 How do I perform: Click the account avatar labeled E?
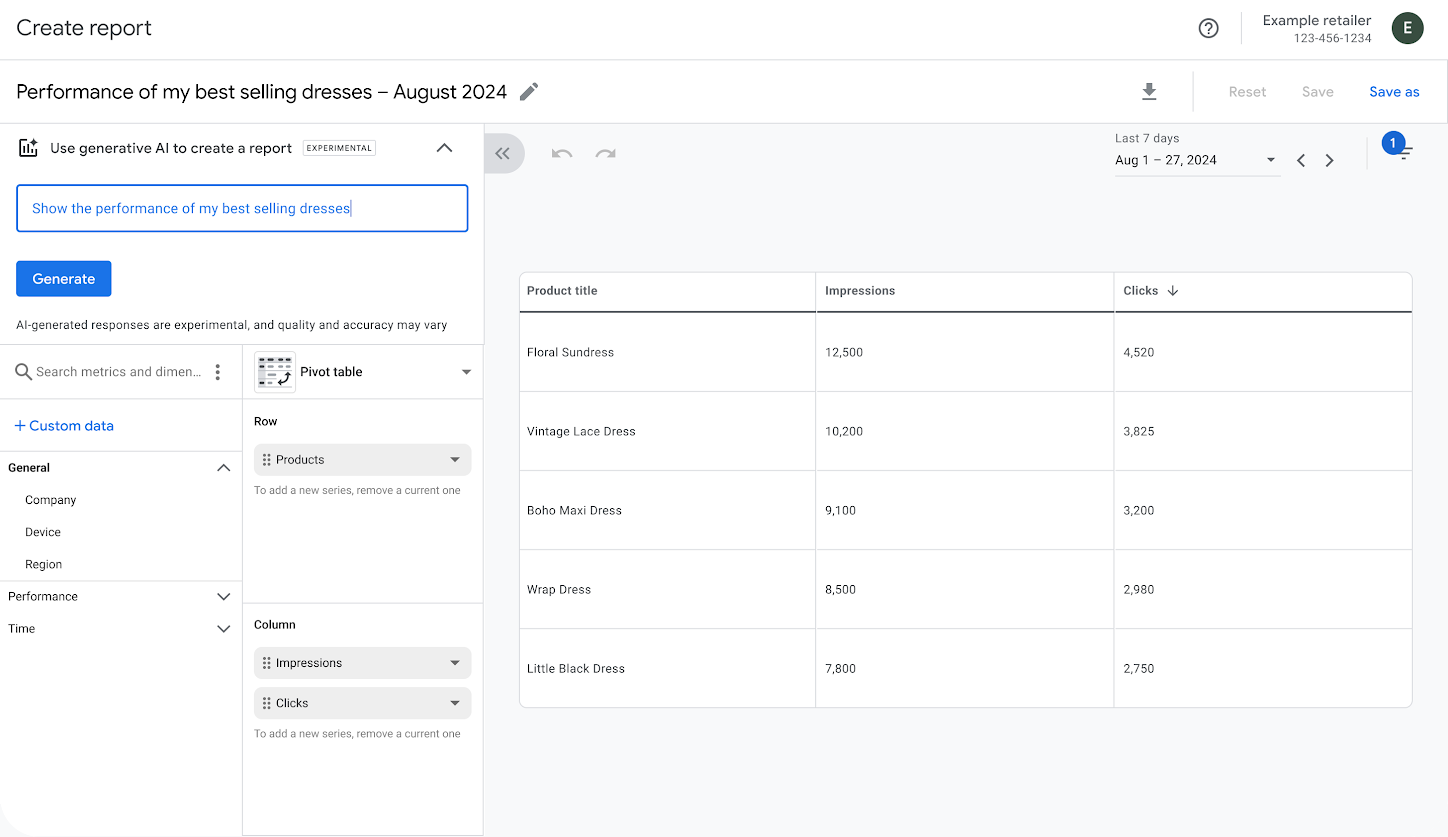coord(1407,28)
